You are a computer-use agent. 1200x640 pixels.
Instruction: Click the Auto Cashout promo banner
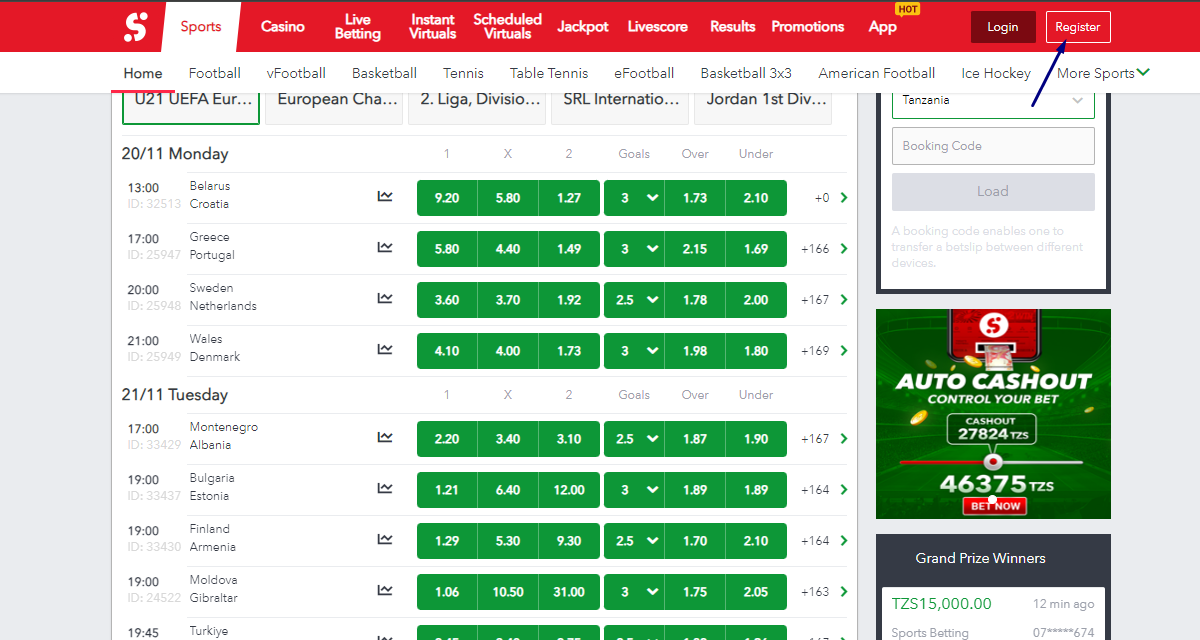[993, 414]
